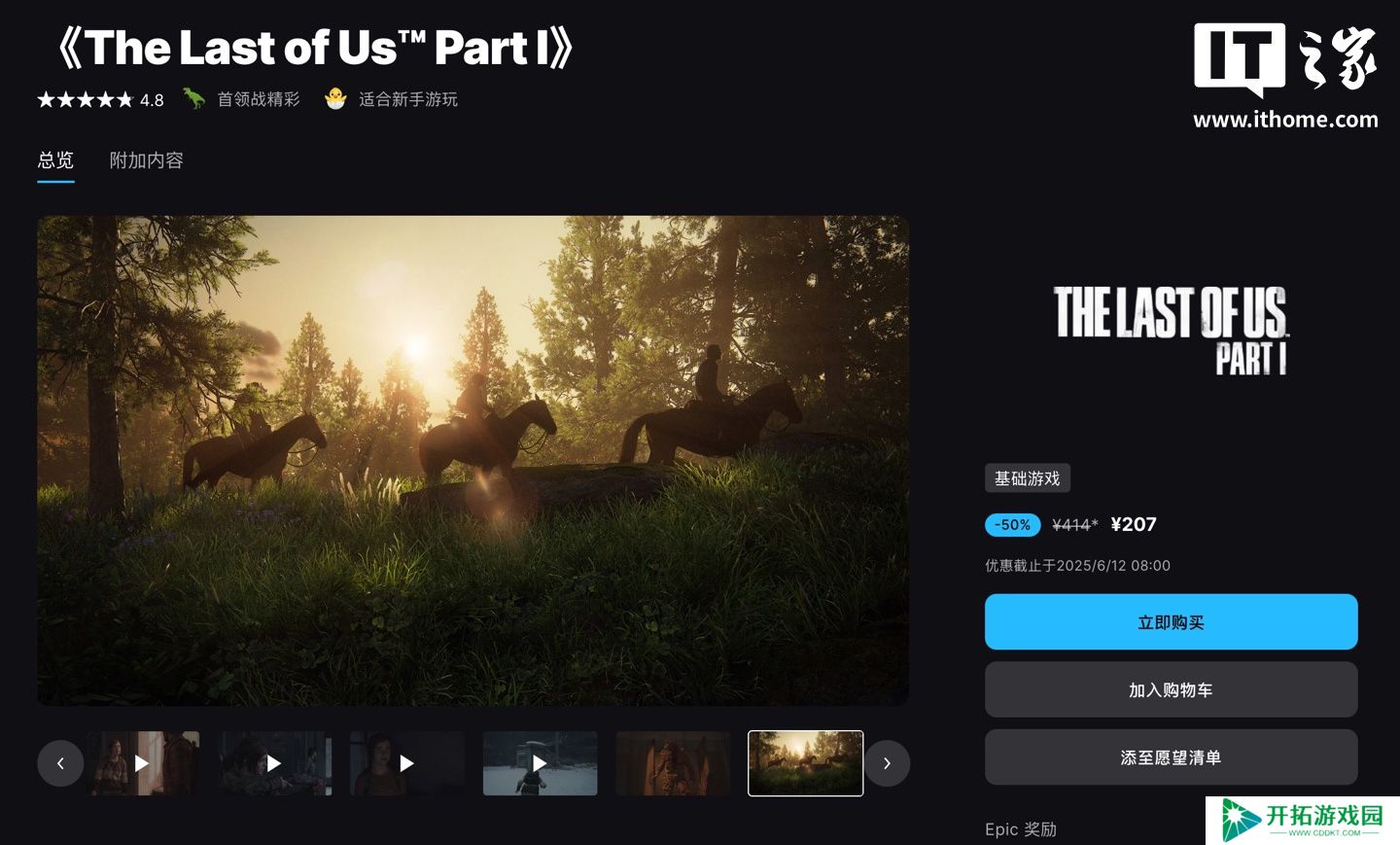Click the -50% discount badge

click(x=1012, y=525)
